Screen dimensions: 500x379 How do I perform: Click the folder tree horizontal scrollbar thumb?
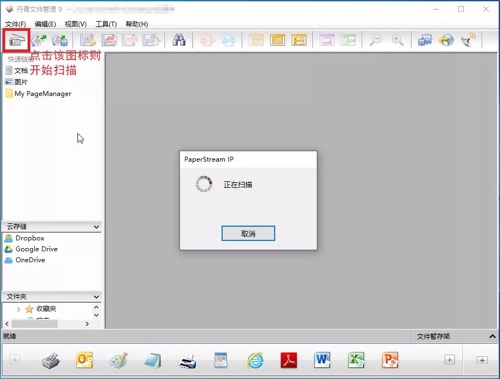[35, 324]
